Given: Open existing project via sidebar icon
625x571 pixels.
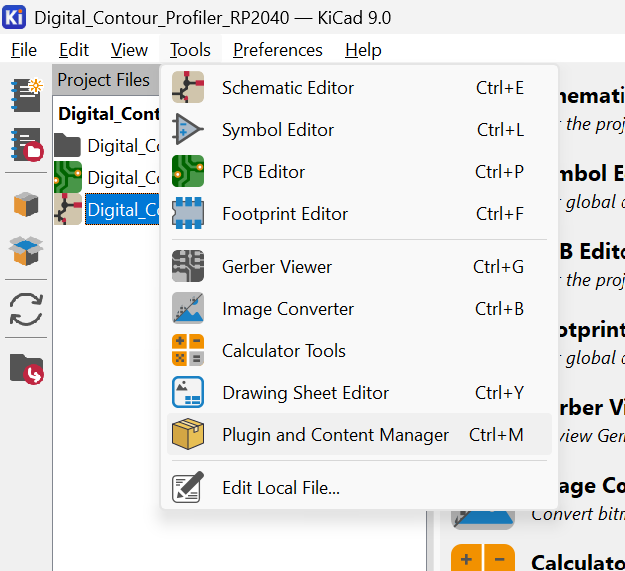Looking at the screenshot, I should click(x=26, y=144).
